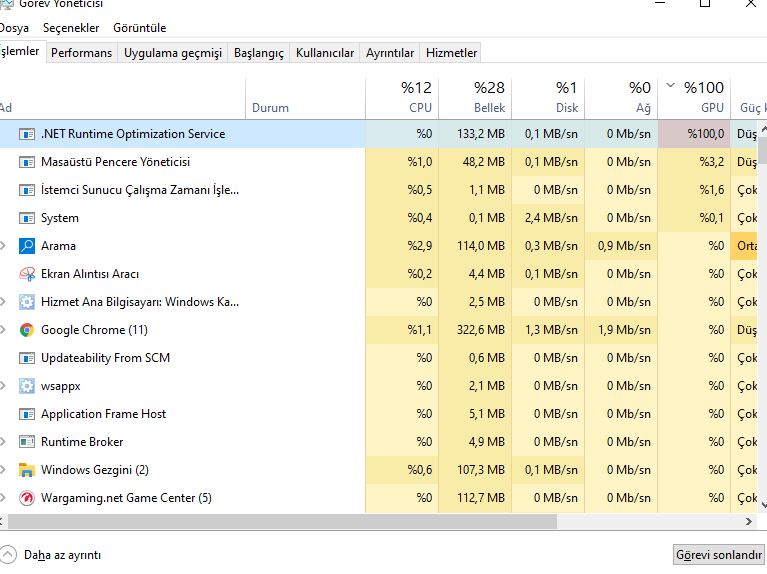The width and height of the screenshot is (767, 574).
Task: Click the vertical scrollbar down arrow
Action: click(x=763, y=505)
